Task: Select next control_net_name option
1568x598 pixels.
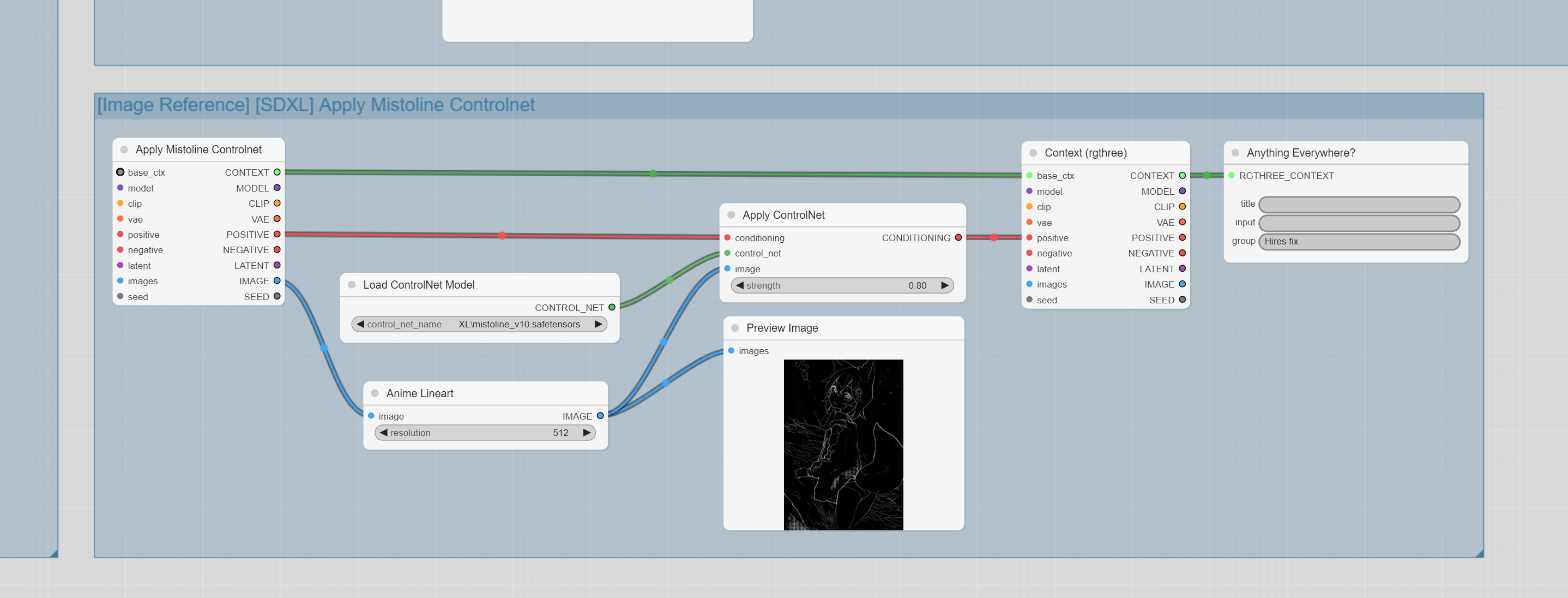Action: [x=598, y=324]
